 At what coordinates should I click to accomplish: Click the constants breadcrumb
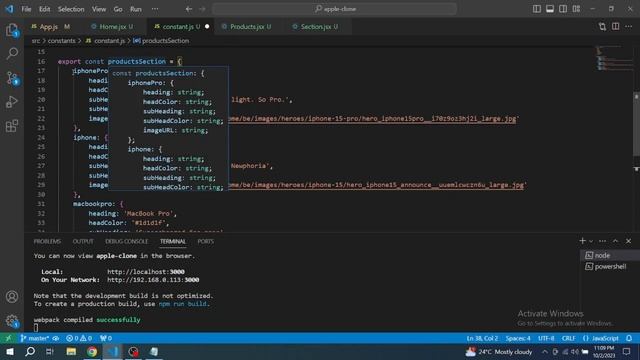point(62,41)
